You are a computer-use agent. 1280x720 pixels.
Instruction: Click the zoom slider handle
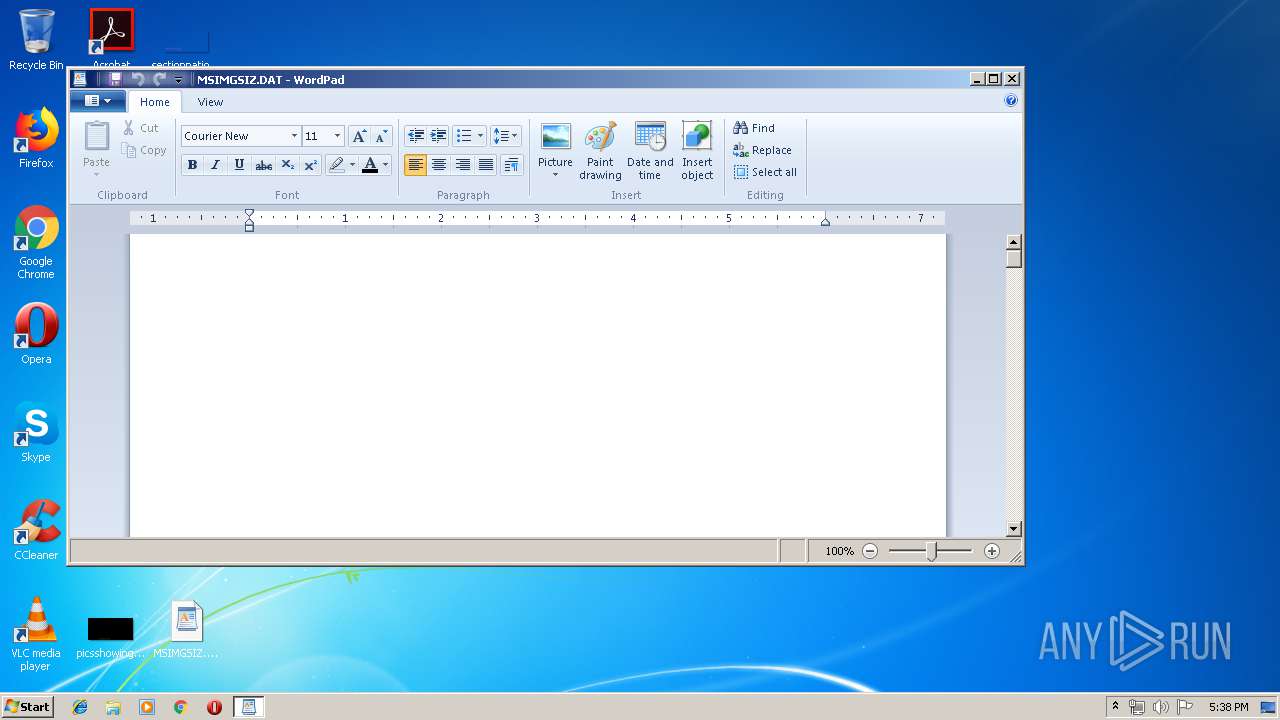coord(931,551)
